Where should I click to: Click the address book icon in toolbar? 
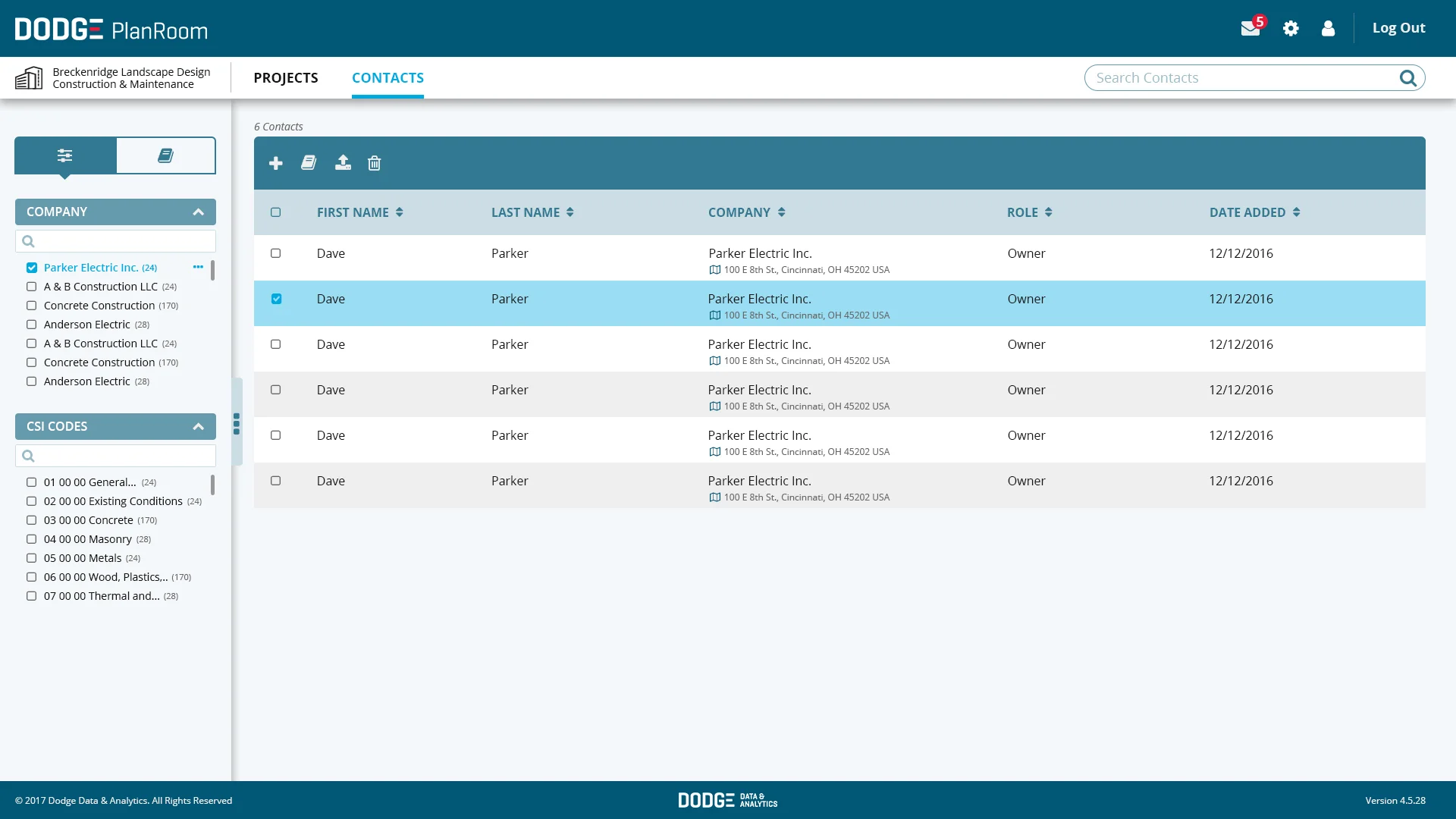309,163
